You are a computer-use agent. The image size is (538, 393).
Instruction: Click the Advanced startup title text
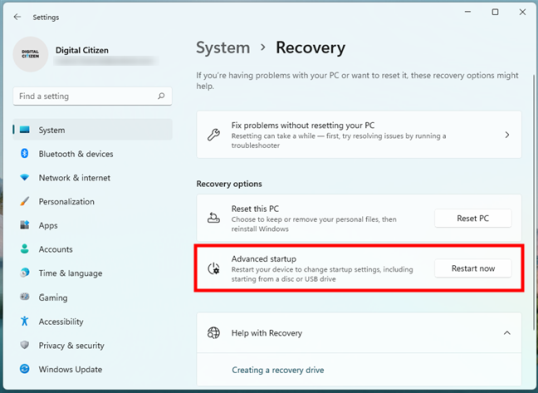(x=264, y=259)
